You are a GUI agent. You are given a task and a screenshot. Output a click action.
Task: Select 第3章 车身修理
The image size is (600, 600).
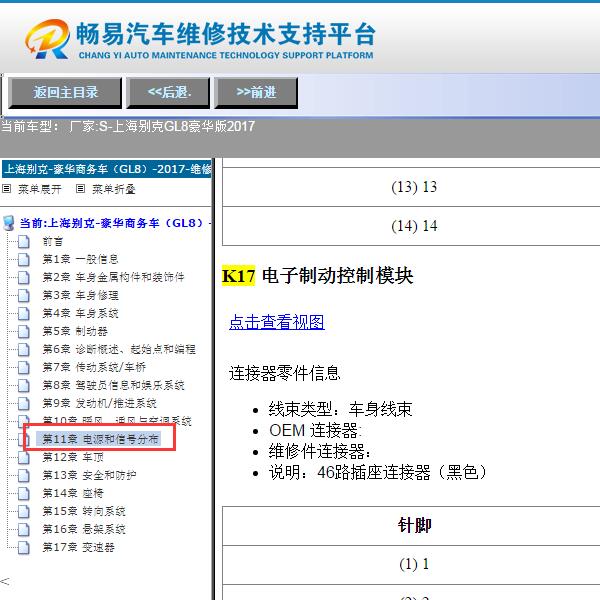pos(80,295)
